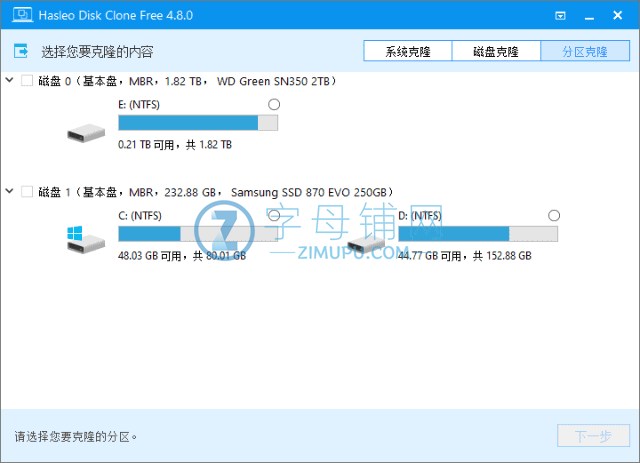
Task: Click the 下一步 button
Action: click(593, 436)
